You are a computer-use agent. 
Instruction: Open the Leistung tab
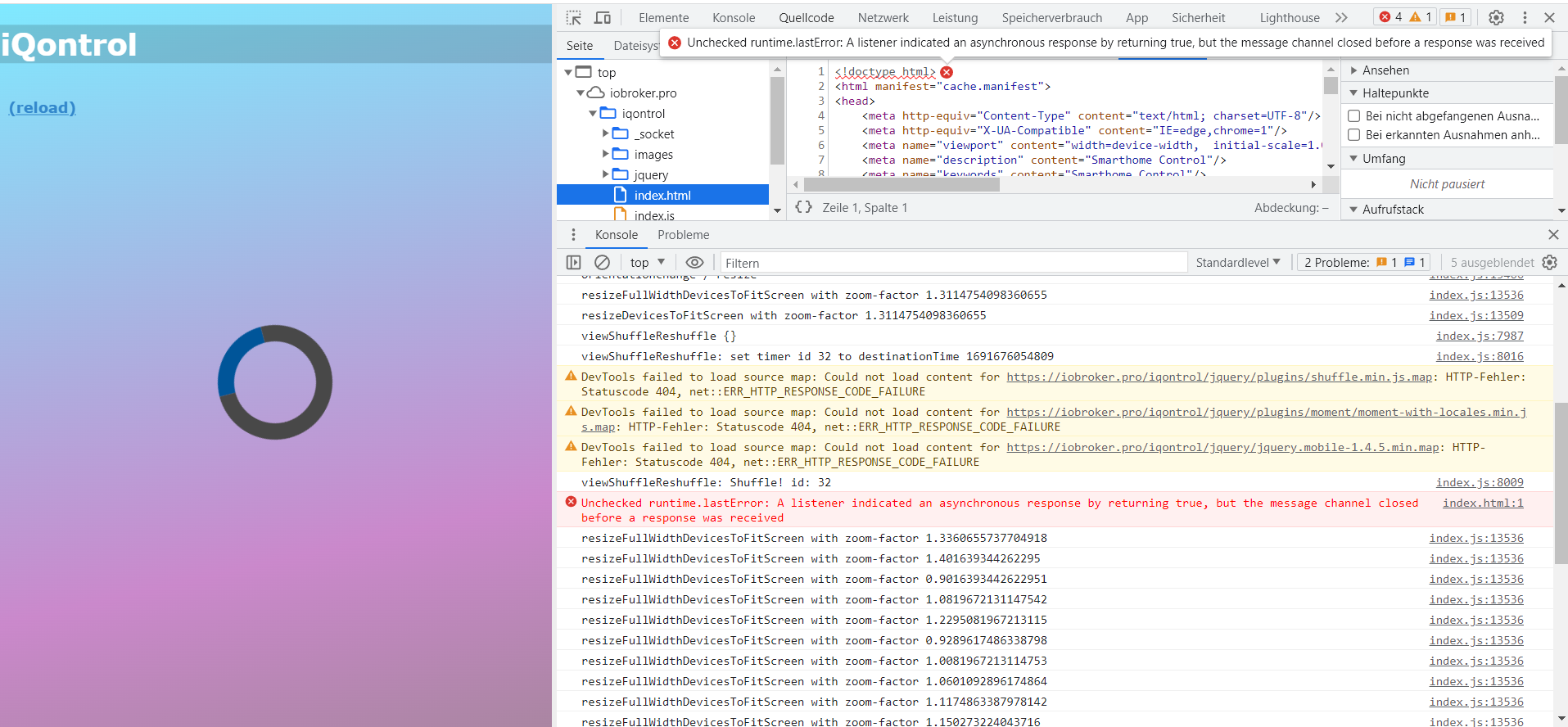(955, 18)
